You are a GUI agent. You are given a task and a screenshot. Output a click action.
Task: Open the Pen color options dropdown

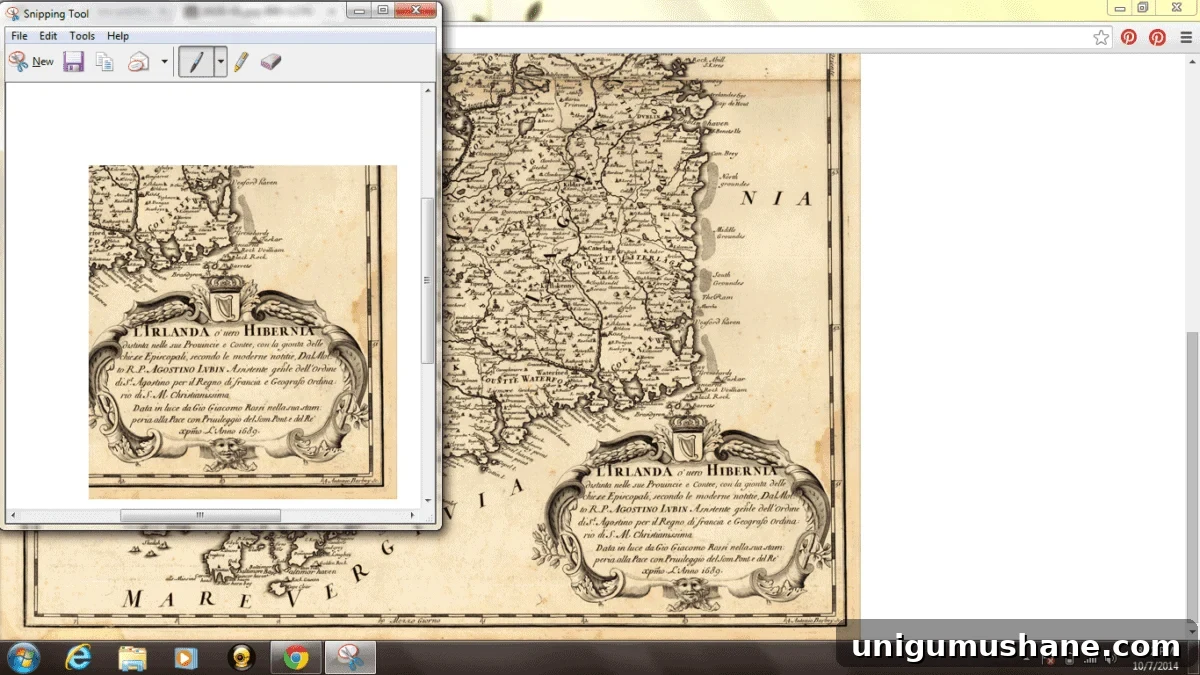point(220,62)
